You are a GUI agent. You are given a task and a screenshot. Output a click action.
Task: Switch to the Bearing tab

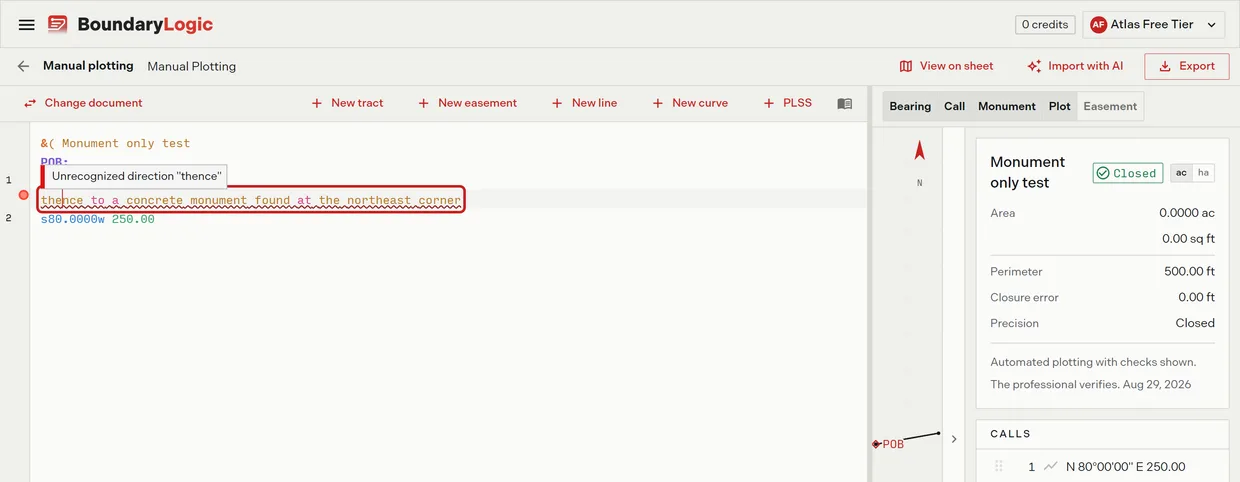point(910,106)
